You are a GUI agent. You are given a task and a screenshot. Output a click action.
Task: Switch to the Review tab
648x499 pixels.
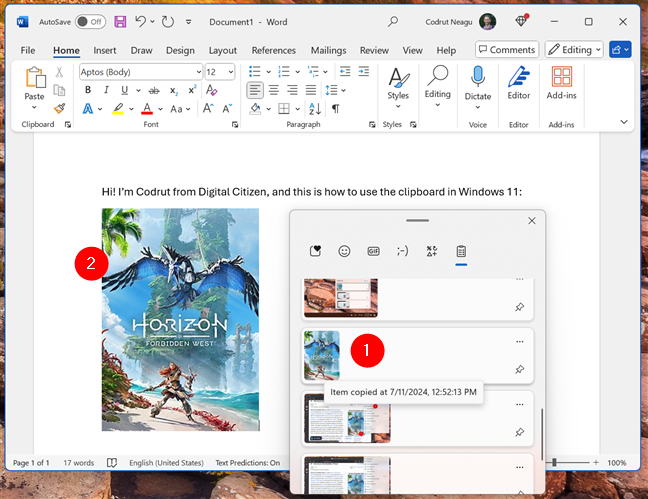[374, 50]
